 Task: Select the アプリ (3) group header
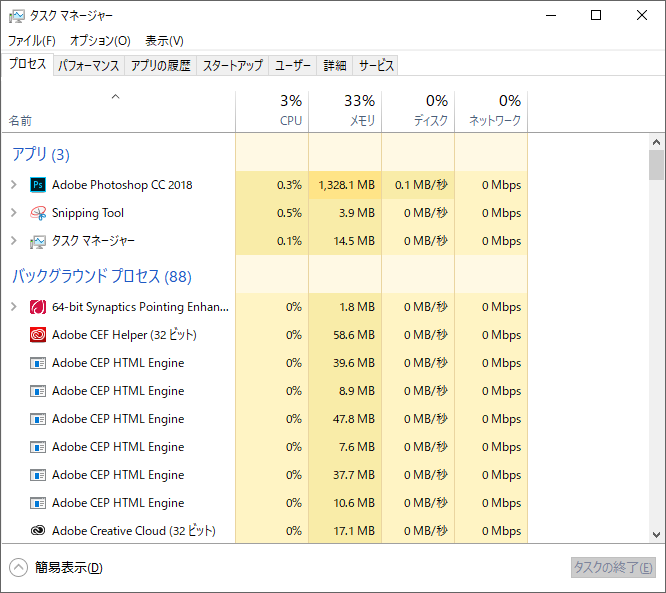coord(41,154)
